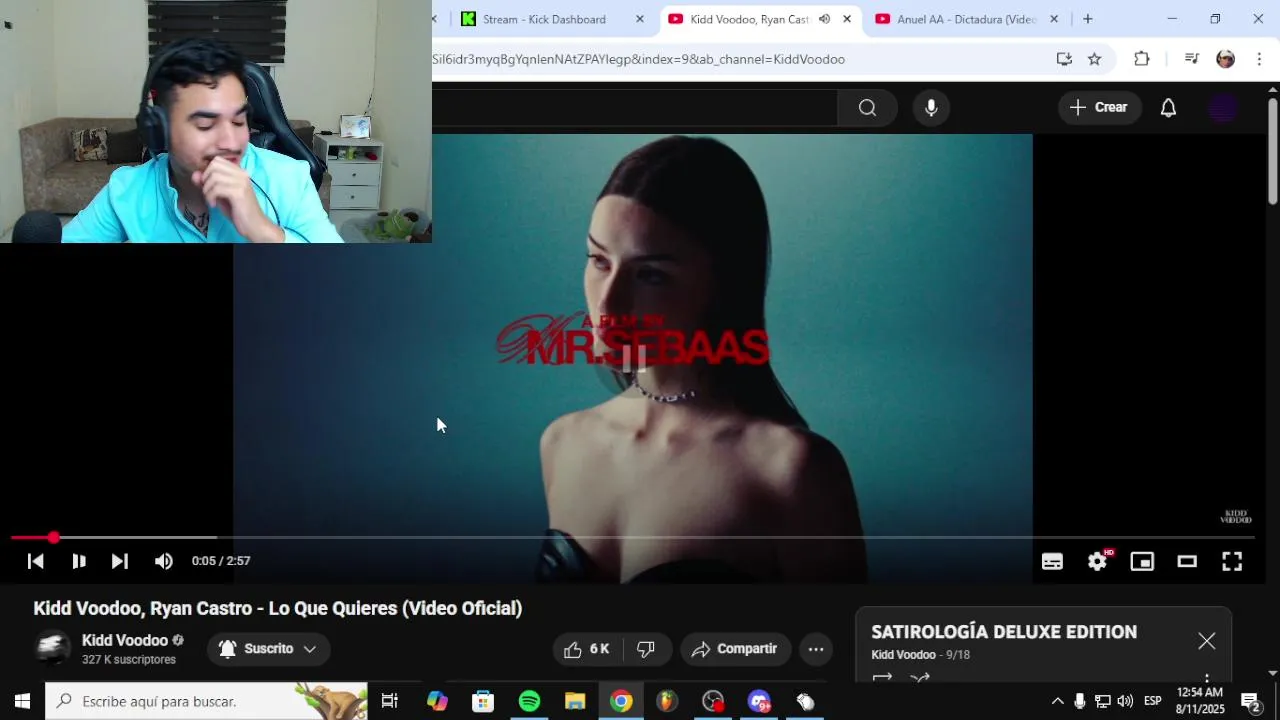Viewport: 1280px width, 720px height.
Task: Open File Explorer from taskbar
Action: [575, 701]
